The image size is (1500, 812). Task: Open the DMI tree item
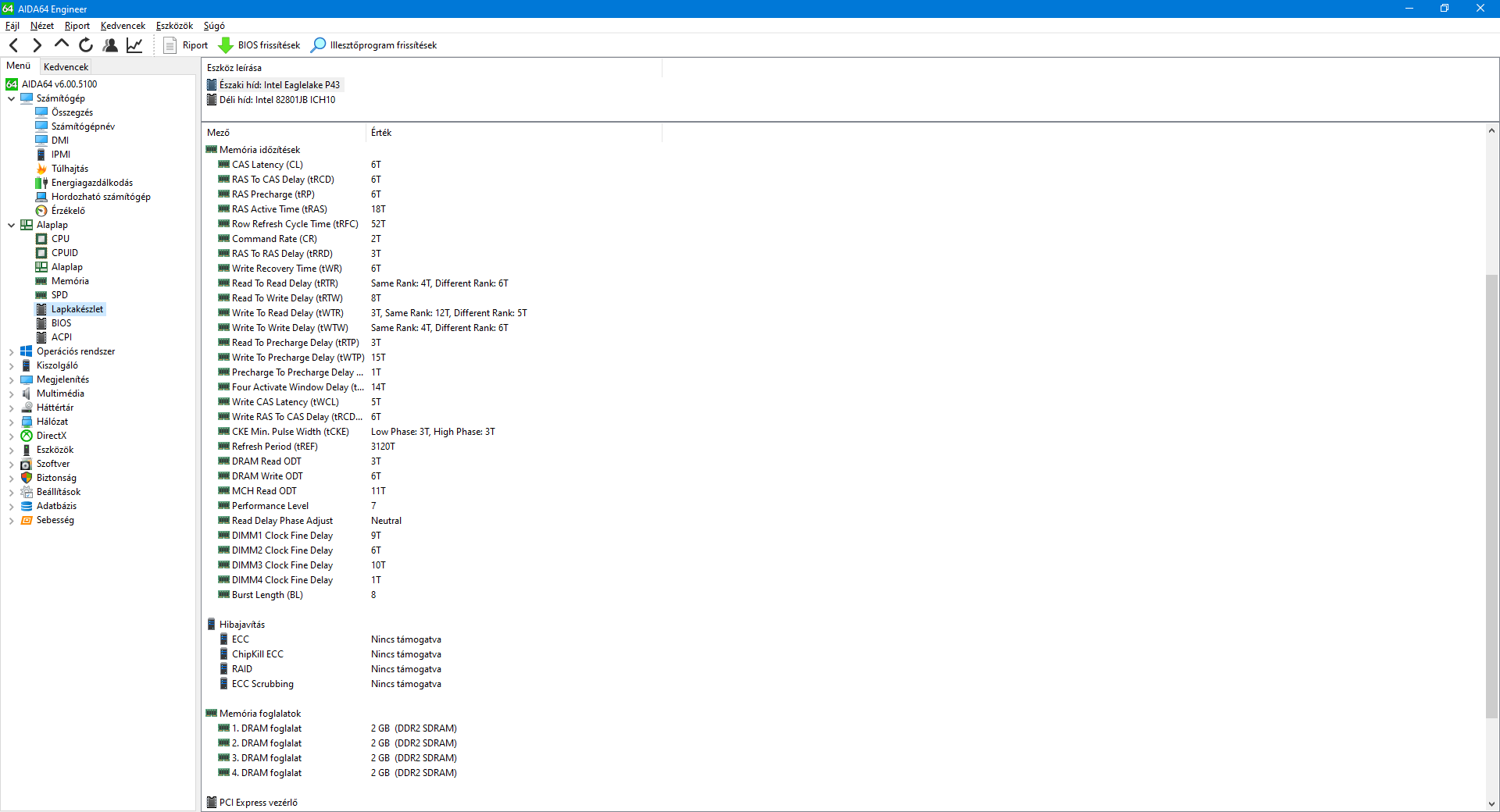(x=60, y=141)
